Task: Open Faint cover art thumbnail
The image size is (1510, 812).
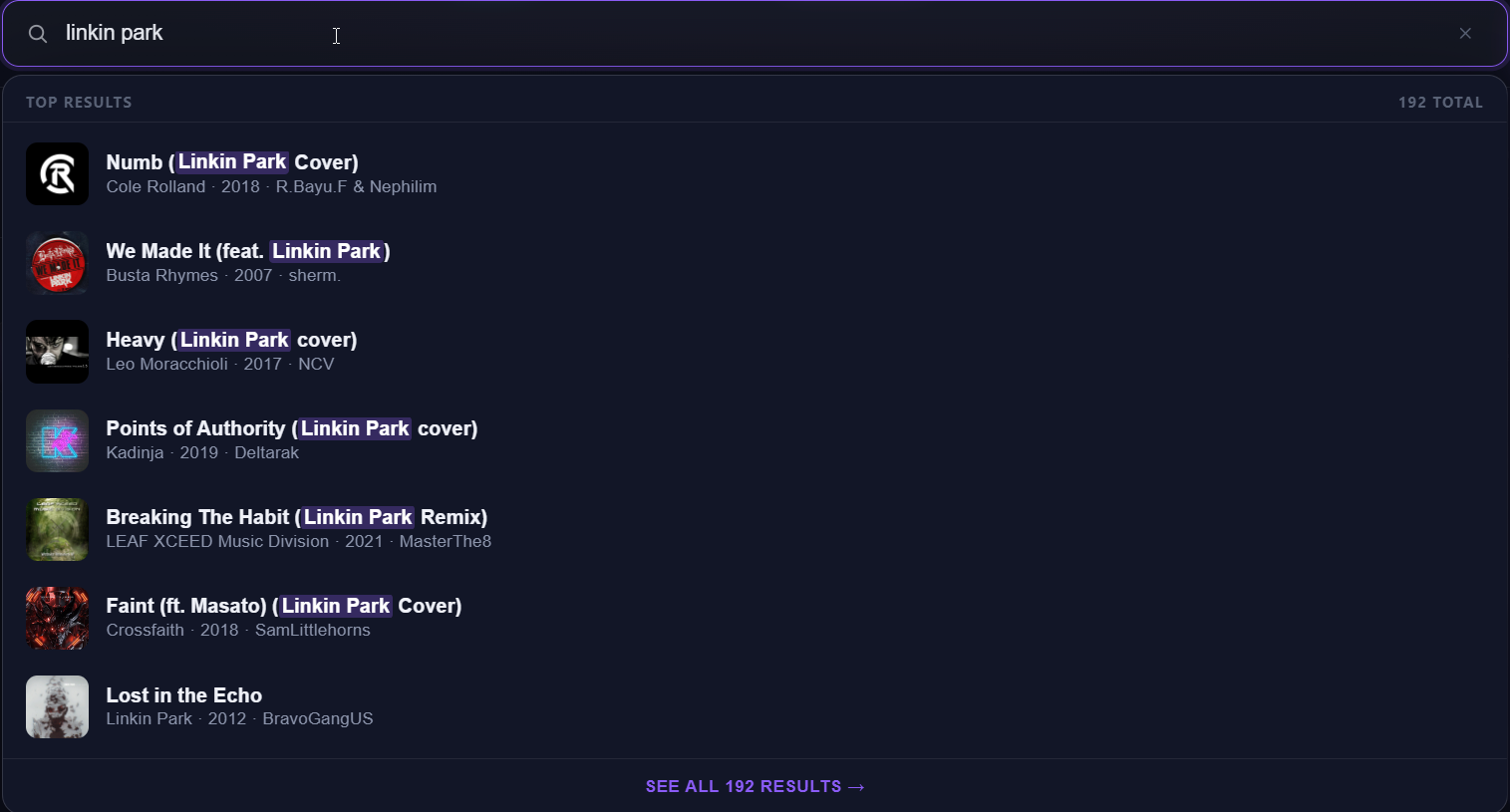Action: (x=57, y=618)
